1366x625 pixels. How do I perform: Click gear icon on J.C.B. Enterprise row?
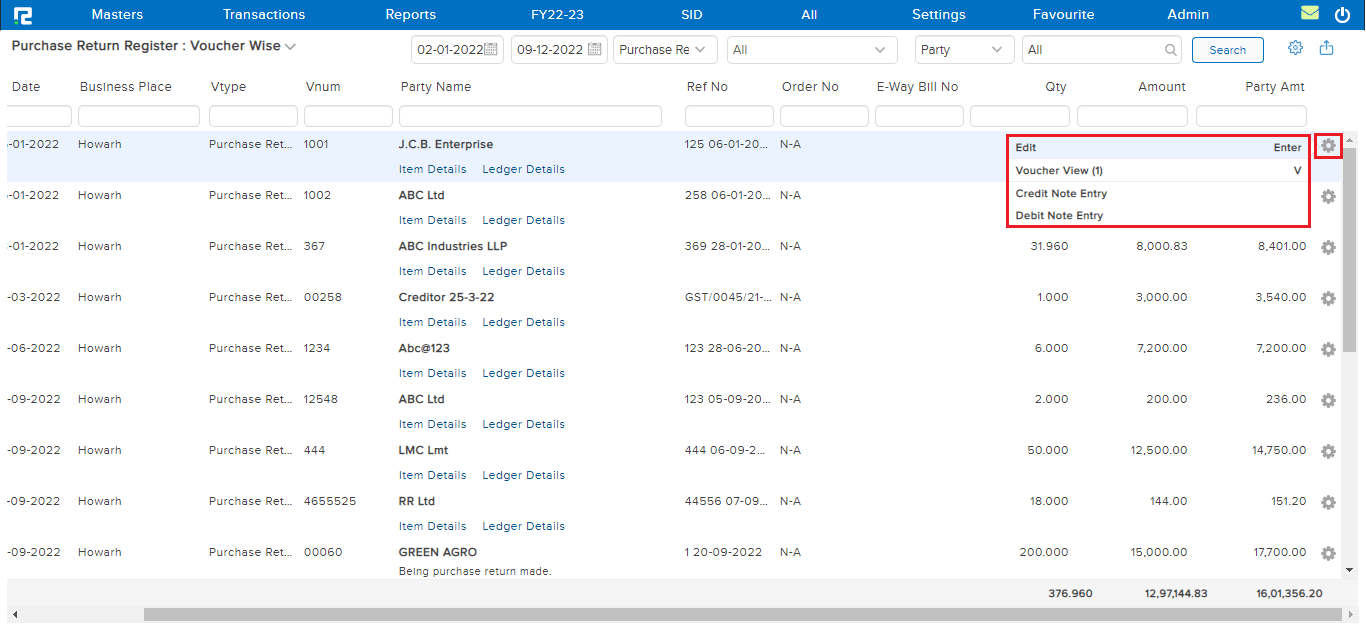pyautogui.click(x=1328, y=146)
